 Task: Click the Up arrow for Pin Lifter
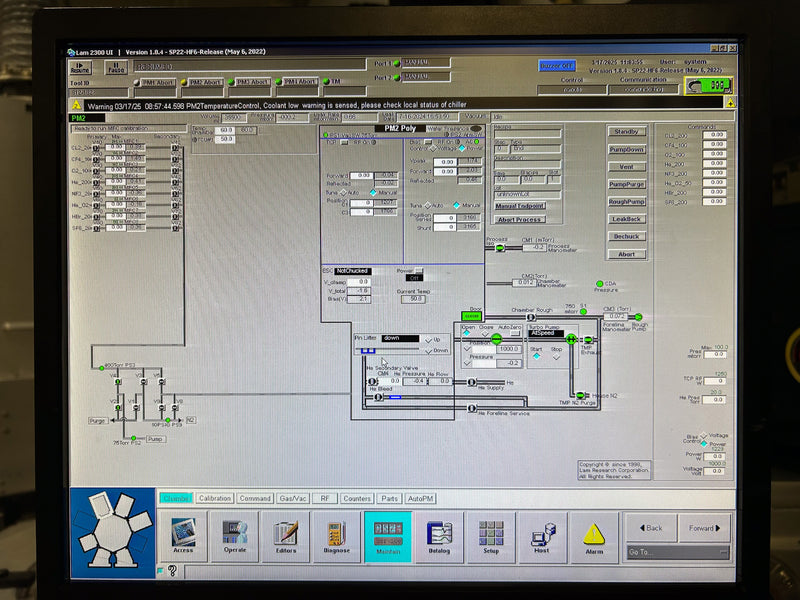point(429,338)
